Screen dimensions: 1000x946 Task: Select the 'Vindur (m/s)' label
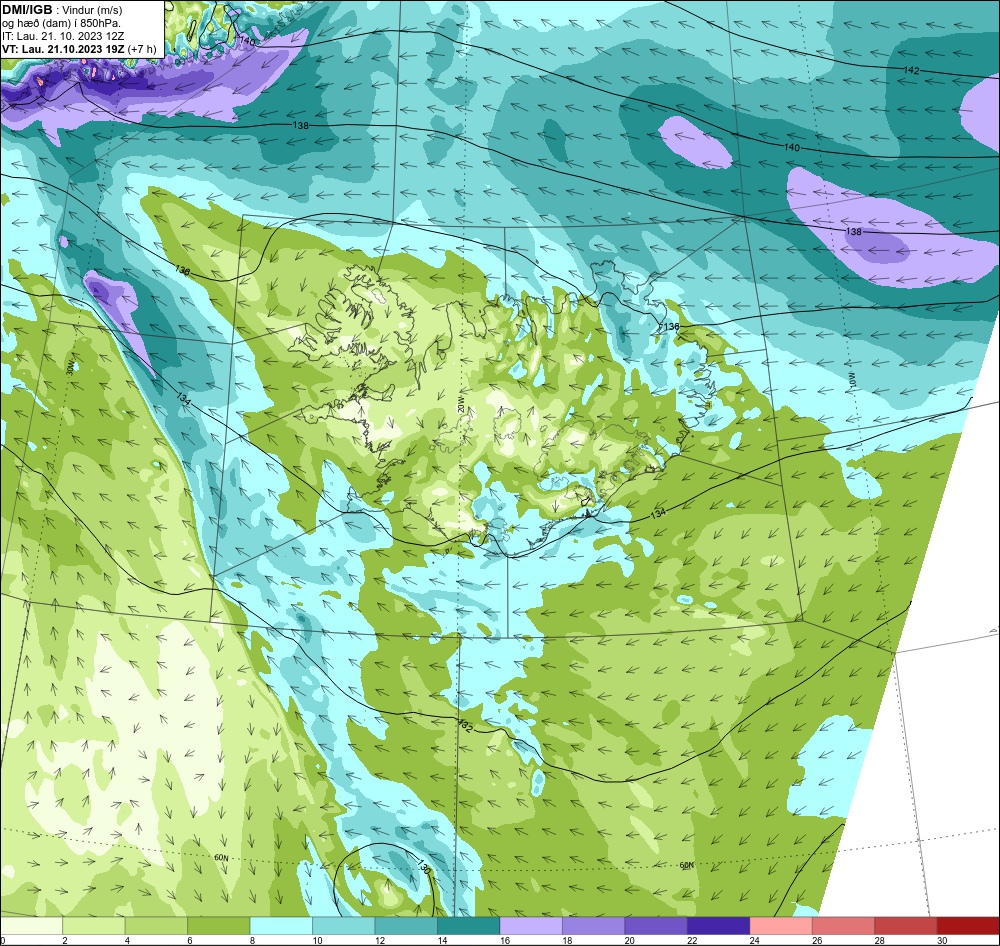coord(94,10)
